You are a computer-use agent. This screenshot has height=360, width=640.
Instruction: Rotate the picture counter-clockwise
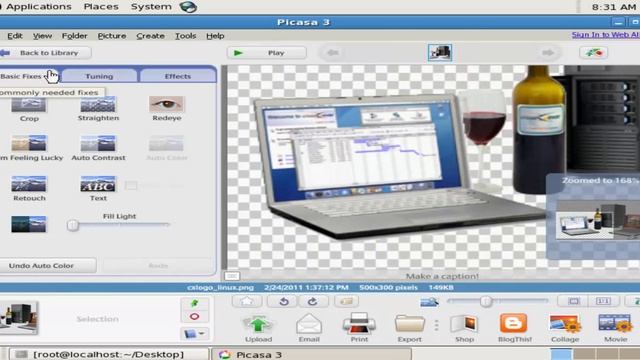(x=284, y=301)
